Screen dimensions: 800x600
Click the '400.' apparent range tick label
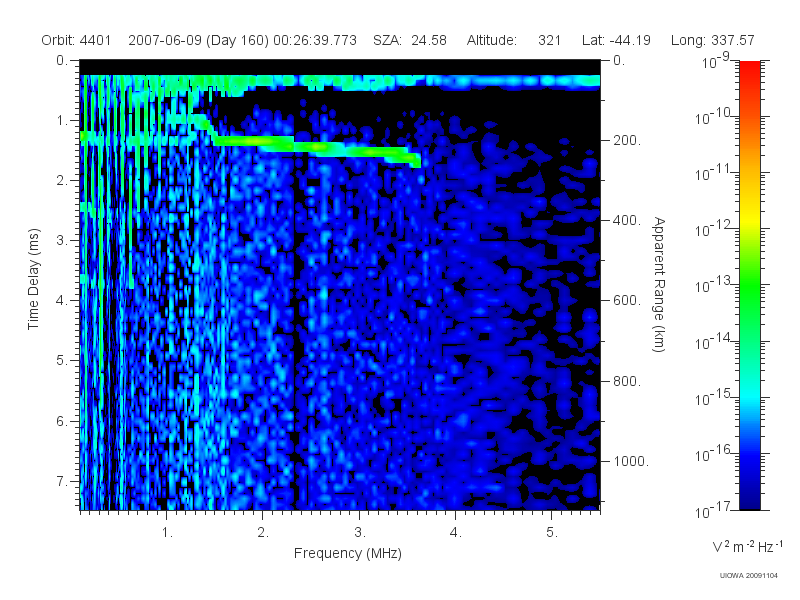[x=627, y=220]
